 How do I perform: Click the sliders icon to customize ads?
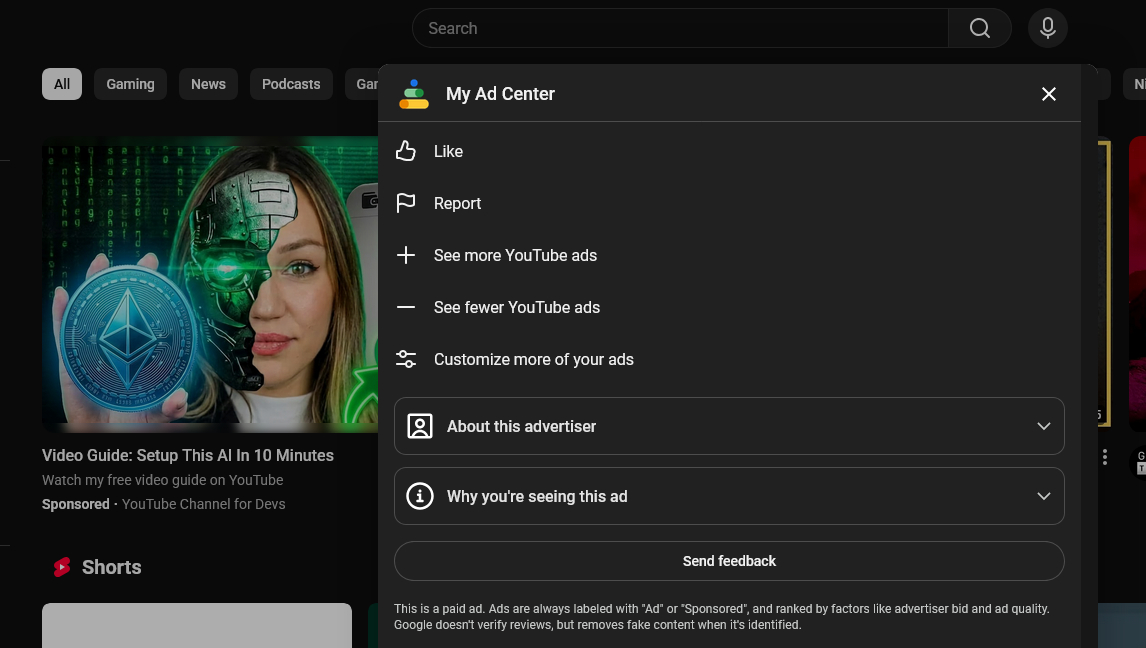coord(406,359)
